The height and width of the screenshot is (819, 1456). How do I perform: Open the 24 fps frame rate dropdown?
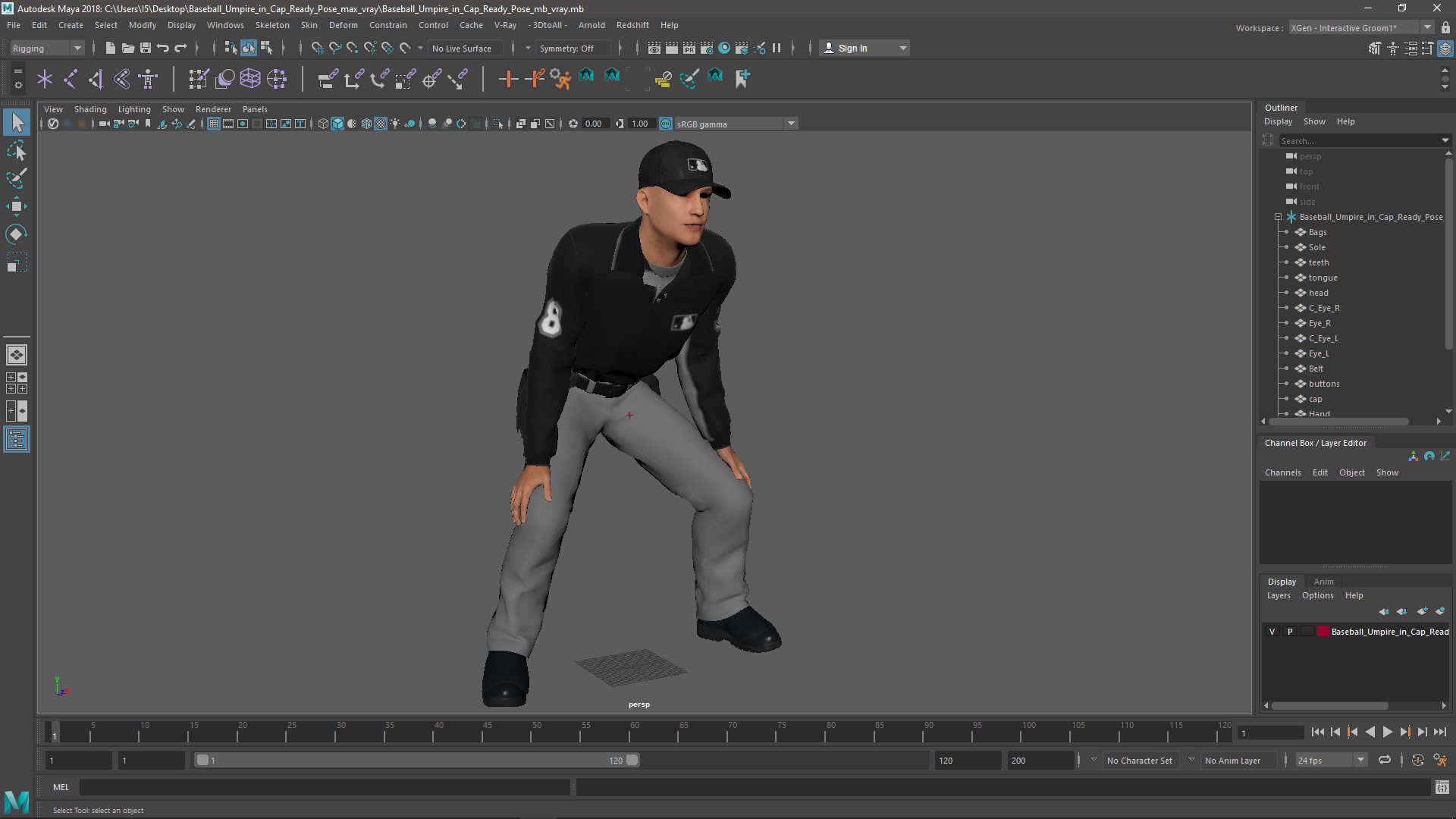(1331, 760)
